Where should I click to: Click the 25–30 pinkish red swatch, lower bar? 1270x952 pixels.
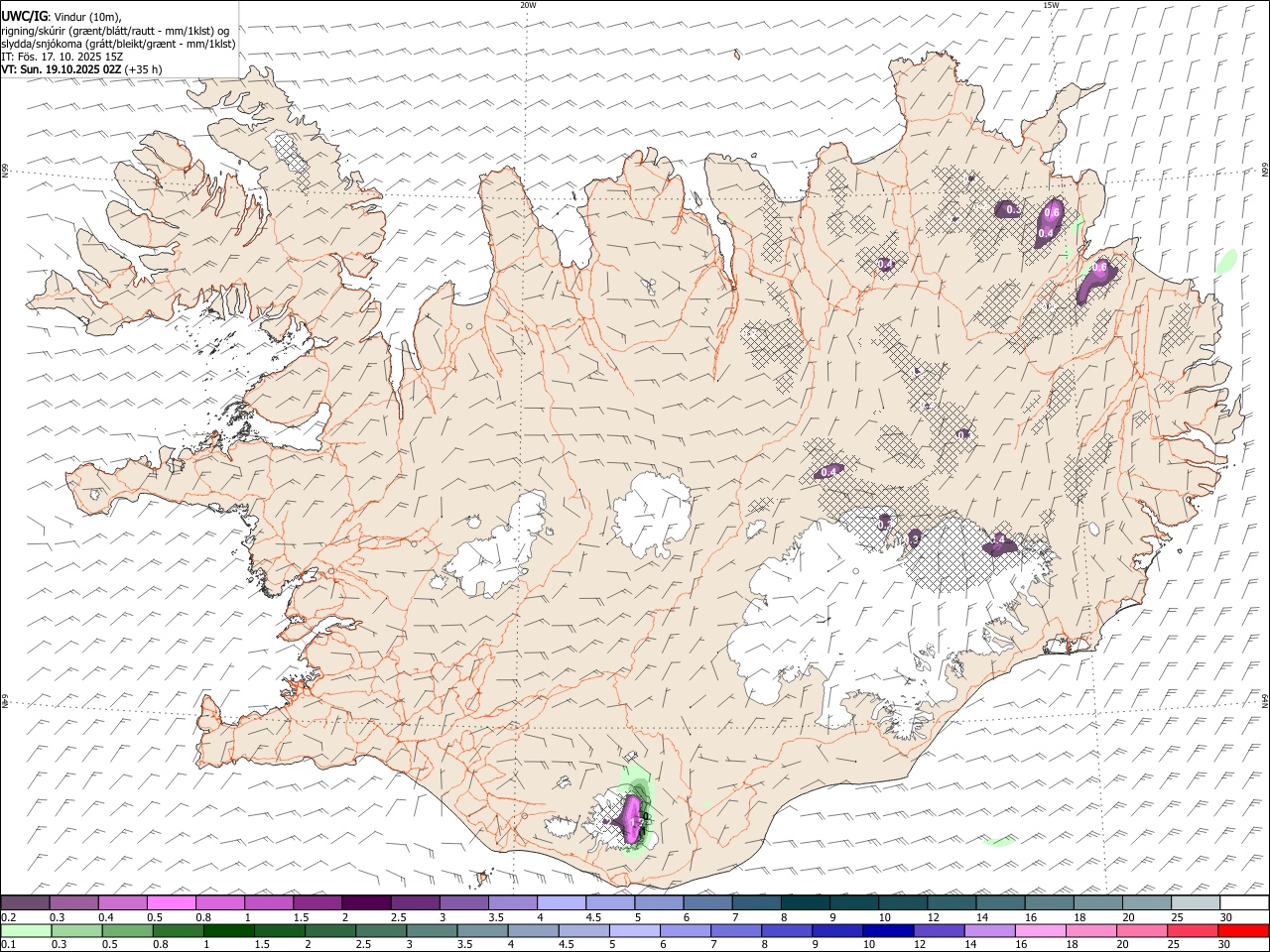point(1193,930)
